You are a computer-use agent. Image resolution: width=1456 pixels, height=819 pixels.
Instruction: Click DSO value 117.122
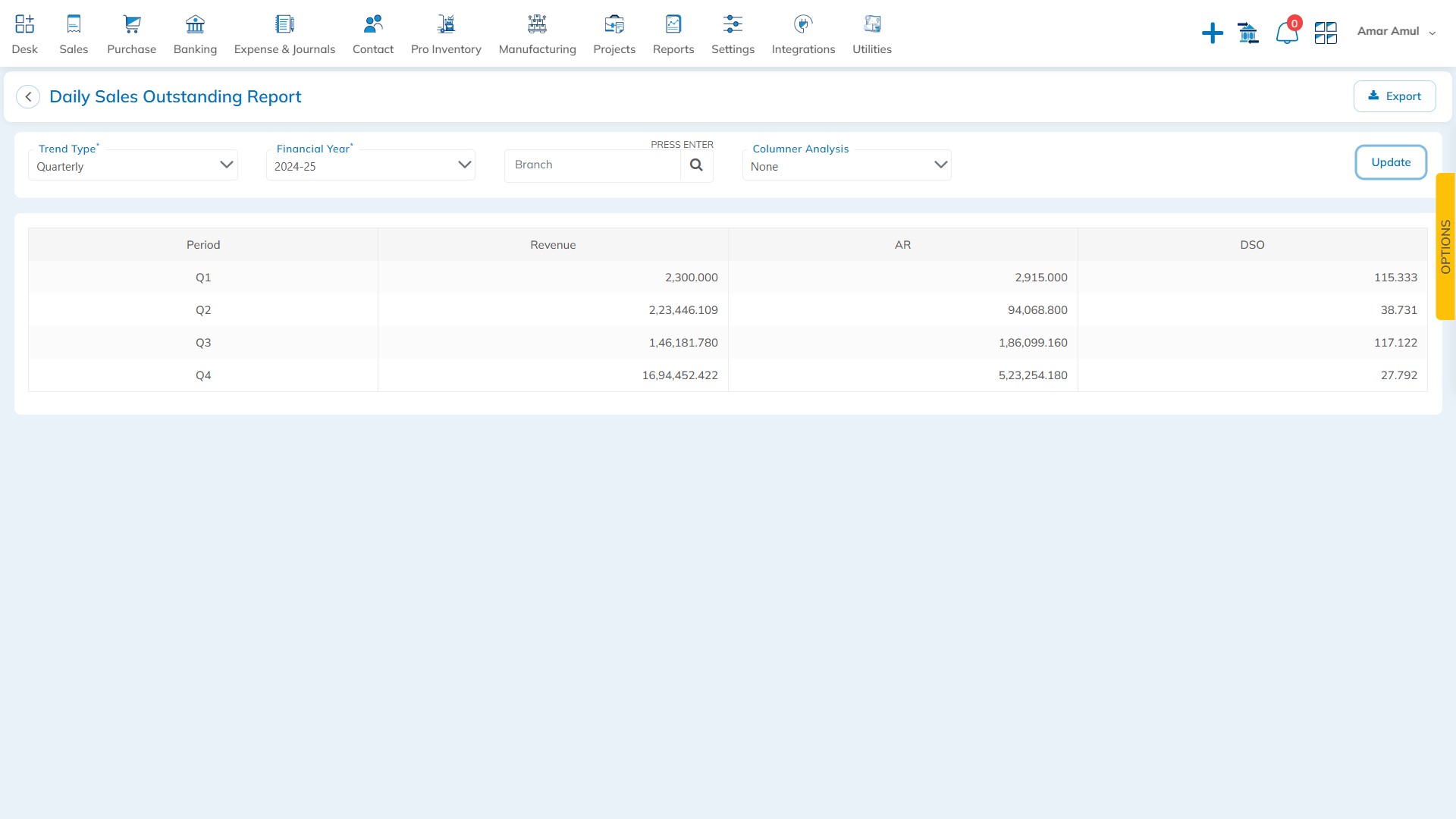coord(1395,343)
